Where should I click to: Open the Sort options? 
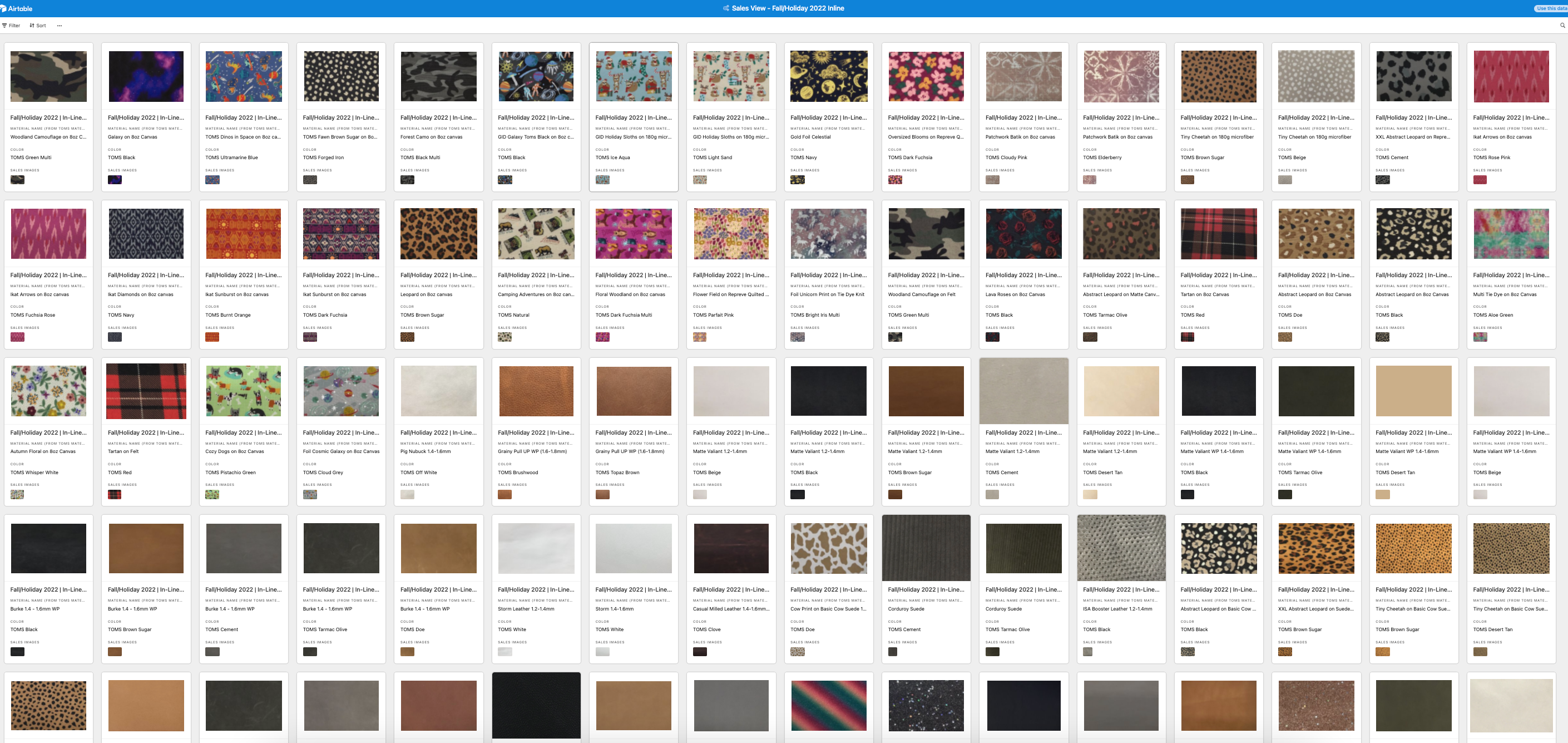38,26
